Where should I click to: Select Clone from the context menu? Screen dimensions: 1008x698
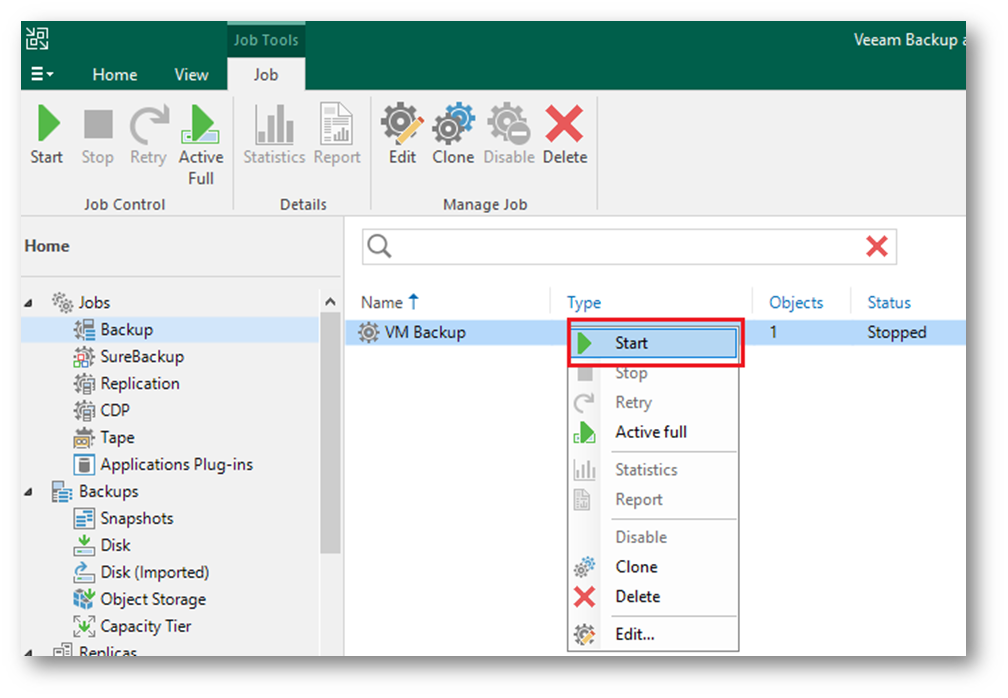pos(636,567)
